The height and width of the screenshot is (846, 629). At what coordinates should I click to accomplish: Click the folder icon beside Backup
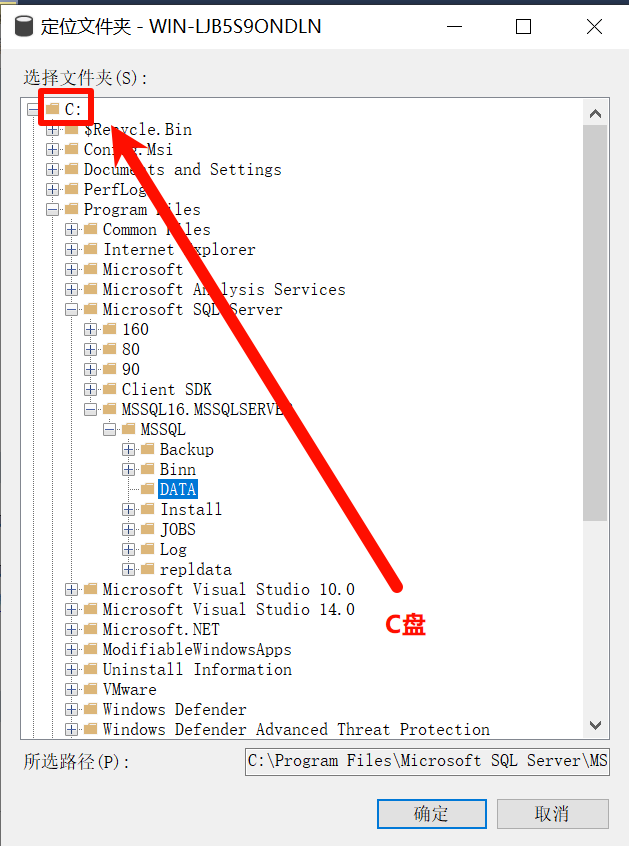(147, 449)
